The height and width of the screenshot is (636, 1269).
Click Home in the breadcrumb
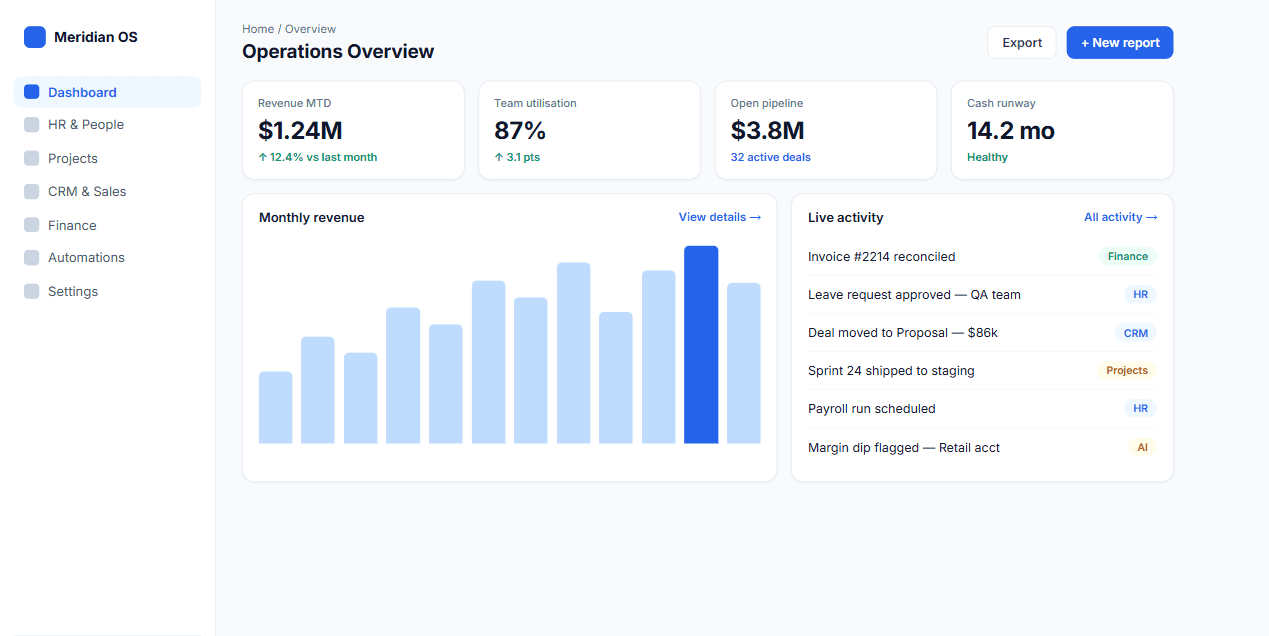tap(258, 29)
